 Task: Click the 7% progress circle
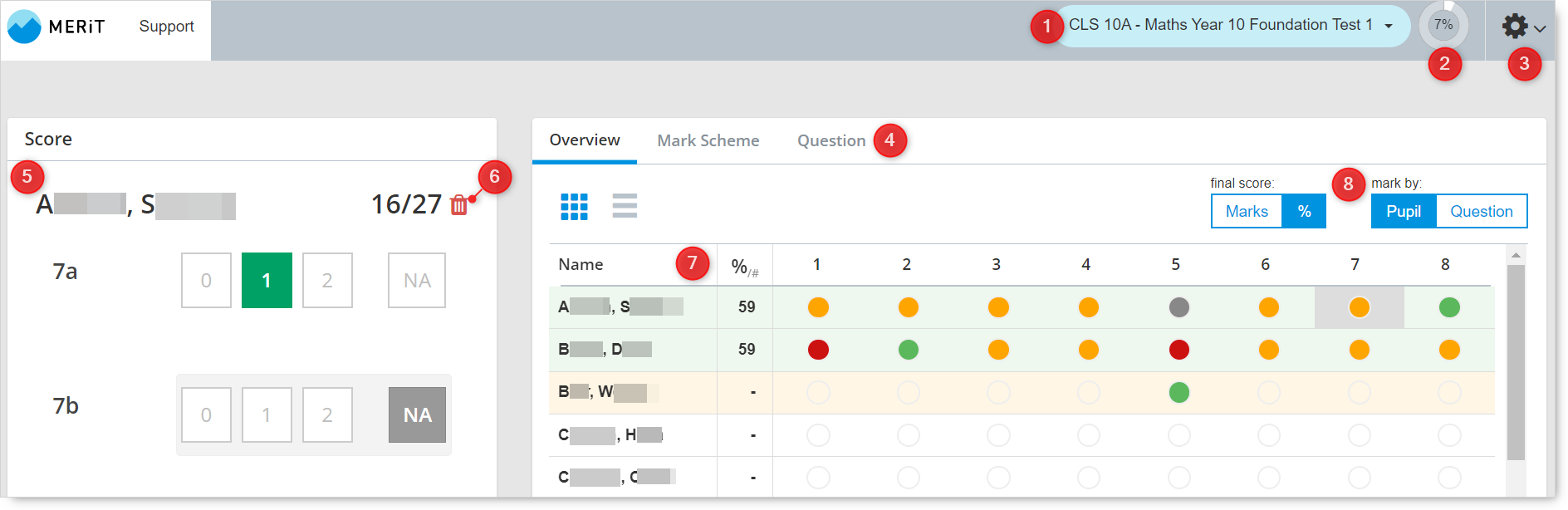(1443, 25)
